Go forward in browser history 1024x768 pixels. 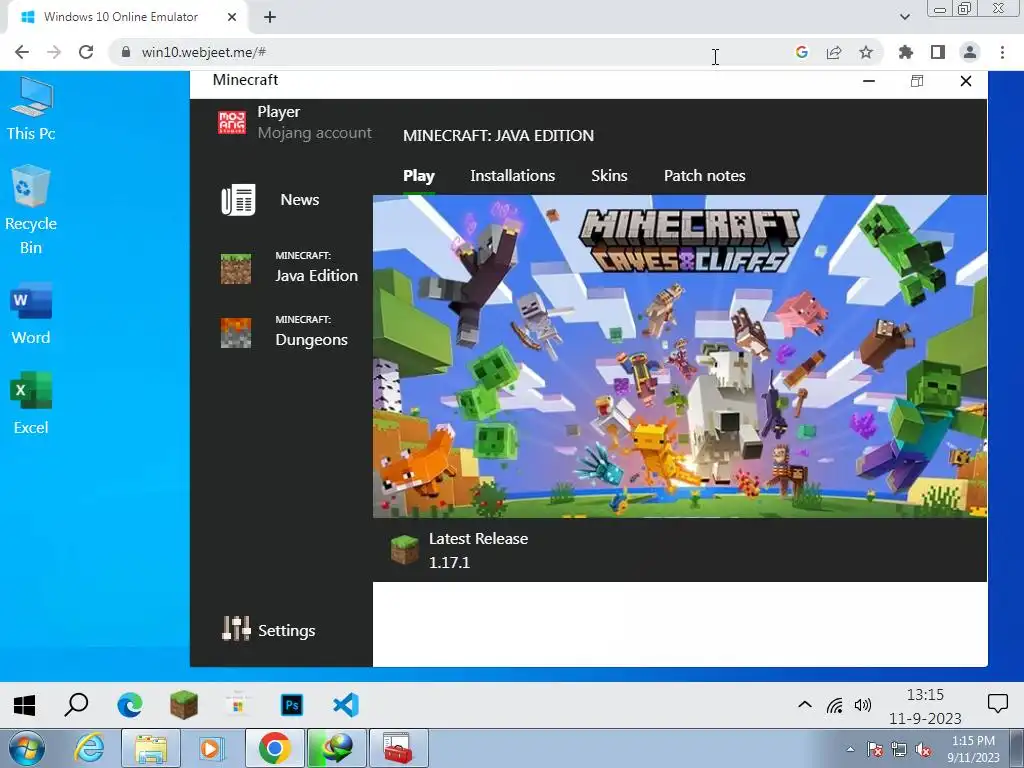point(54,52)
